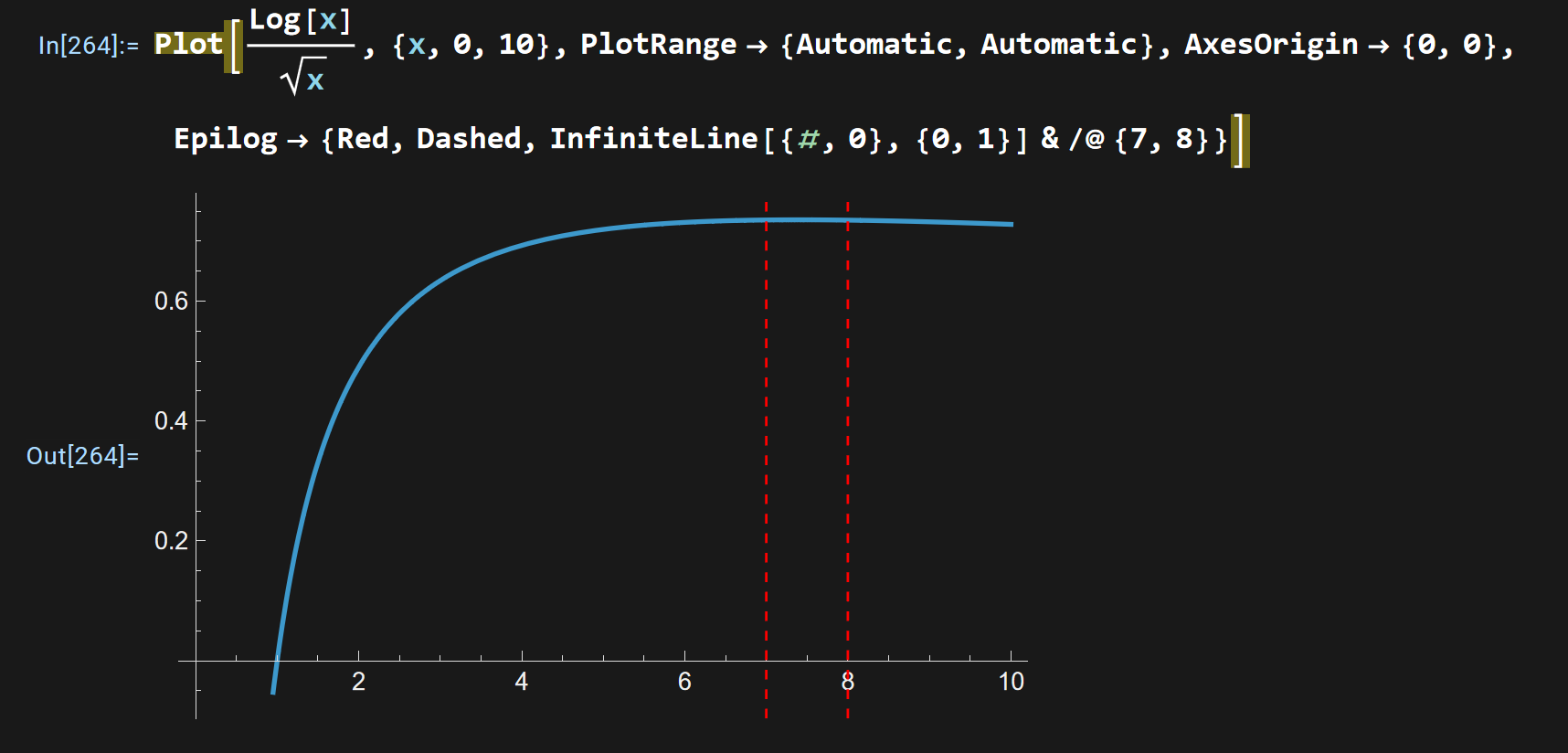
Task: Click the In[264]:= input cell label
Action: click(x=88, y=45)
